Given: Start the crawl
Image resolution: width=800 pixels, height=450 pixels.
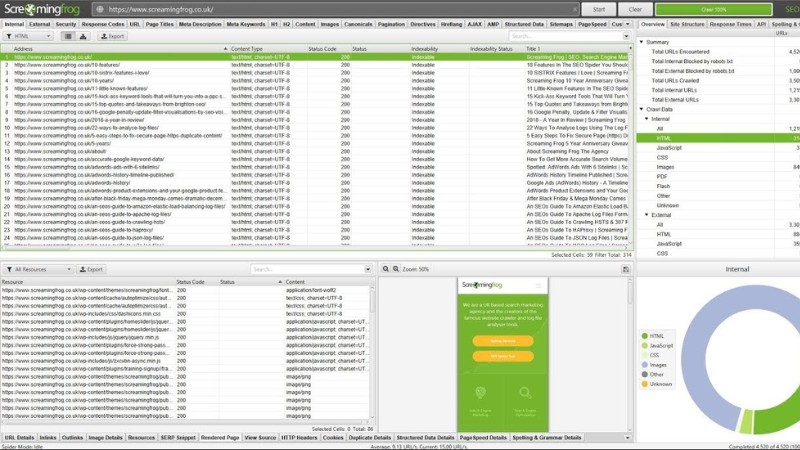Looking at the screenshot, I should [x=598, y=9].
